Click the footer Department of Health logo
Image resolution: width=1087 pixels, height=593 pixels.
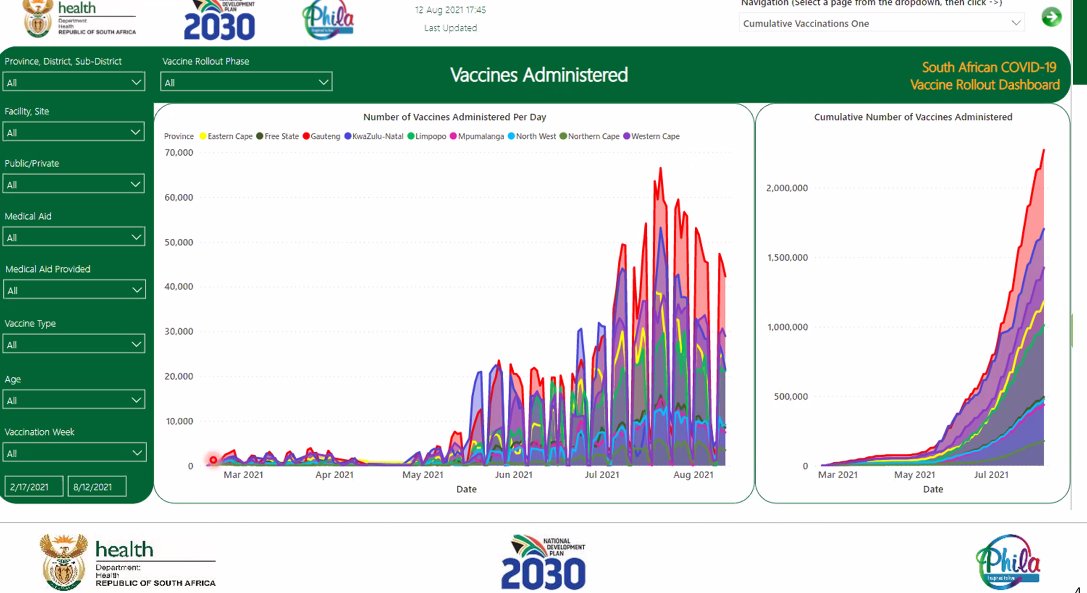tap(128, 562)
